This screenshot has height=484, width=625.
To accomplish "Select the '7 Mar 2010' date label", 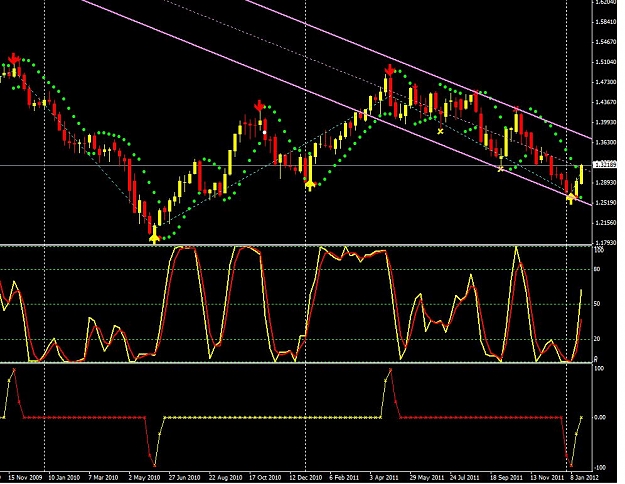I will point(103,477).
